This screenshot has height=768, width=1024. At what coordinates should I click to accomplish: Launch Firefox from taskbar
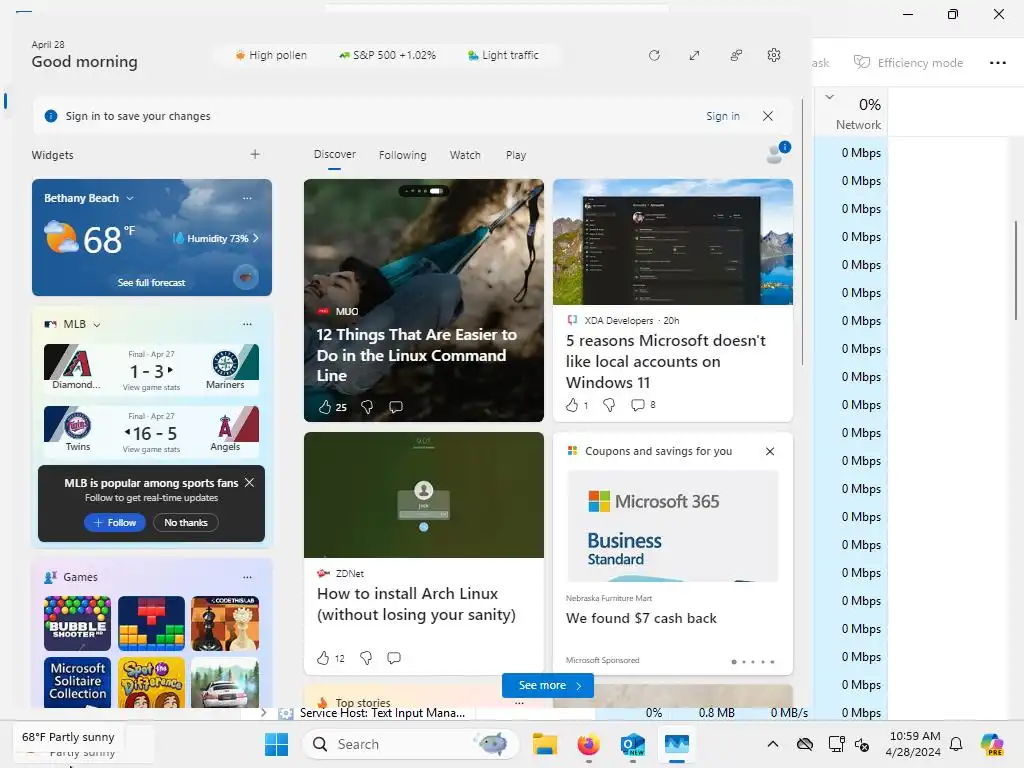click(588, 744)
